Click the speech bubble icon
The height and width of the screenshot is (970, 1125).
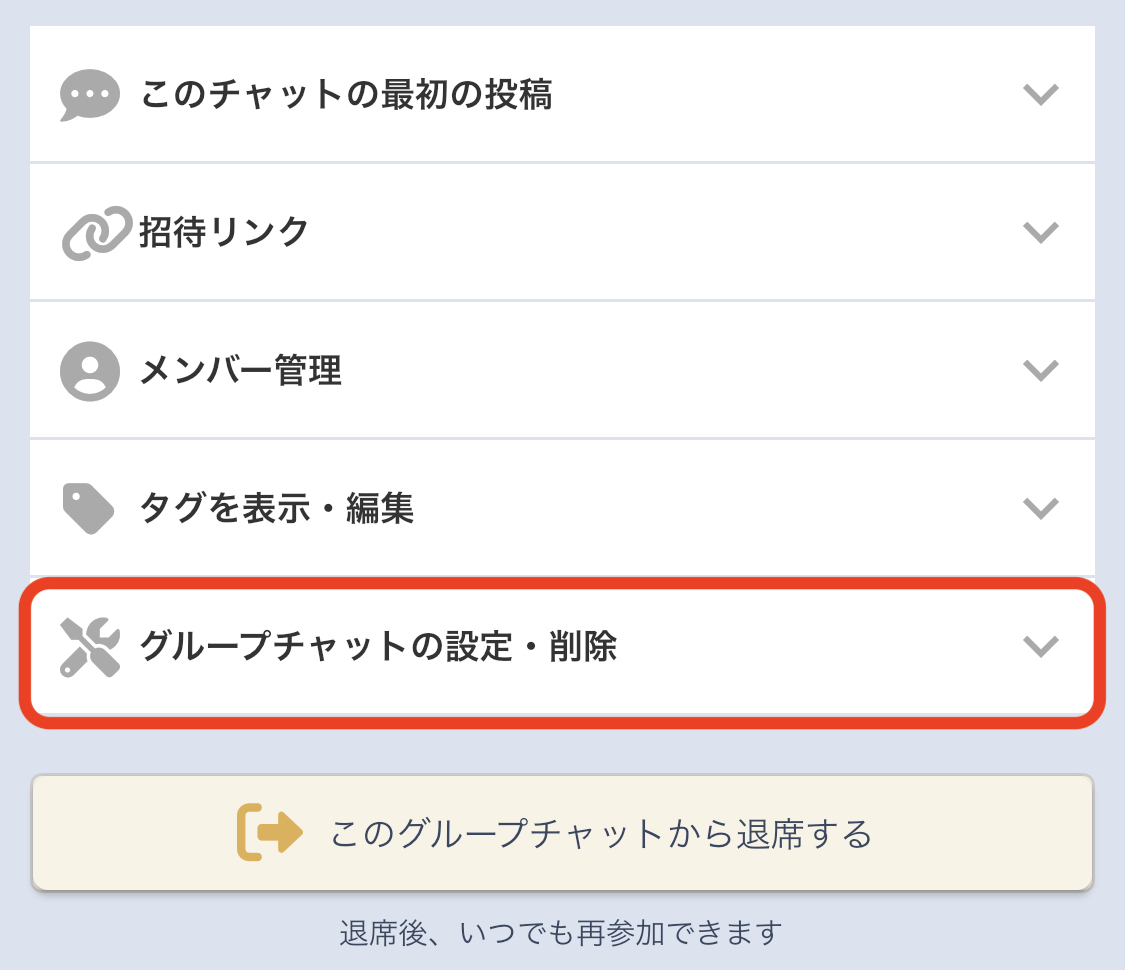click(90, 95)
